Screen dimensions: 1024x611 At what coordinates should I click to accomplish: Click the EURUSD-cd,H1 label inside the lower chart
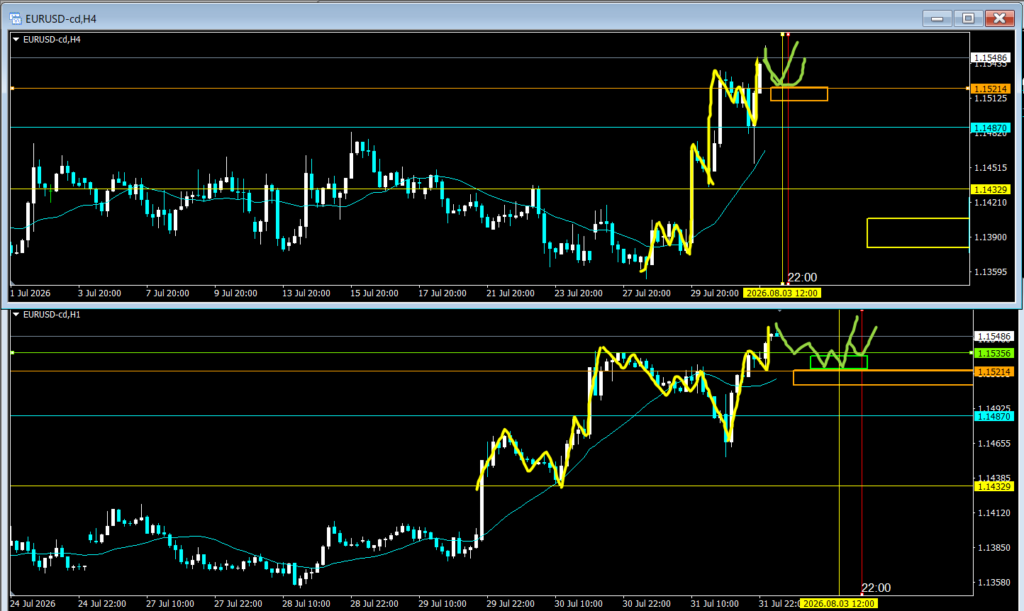click(x=52, y=315)
